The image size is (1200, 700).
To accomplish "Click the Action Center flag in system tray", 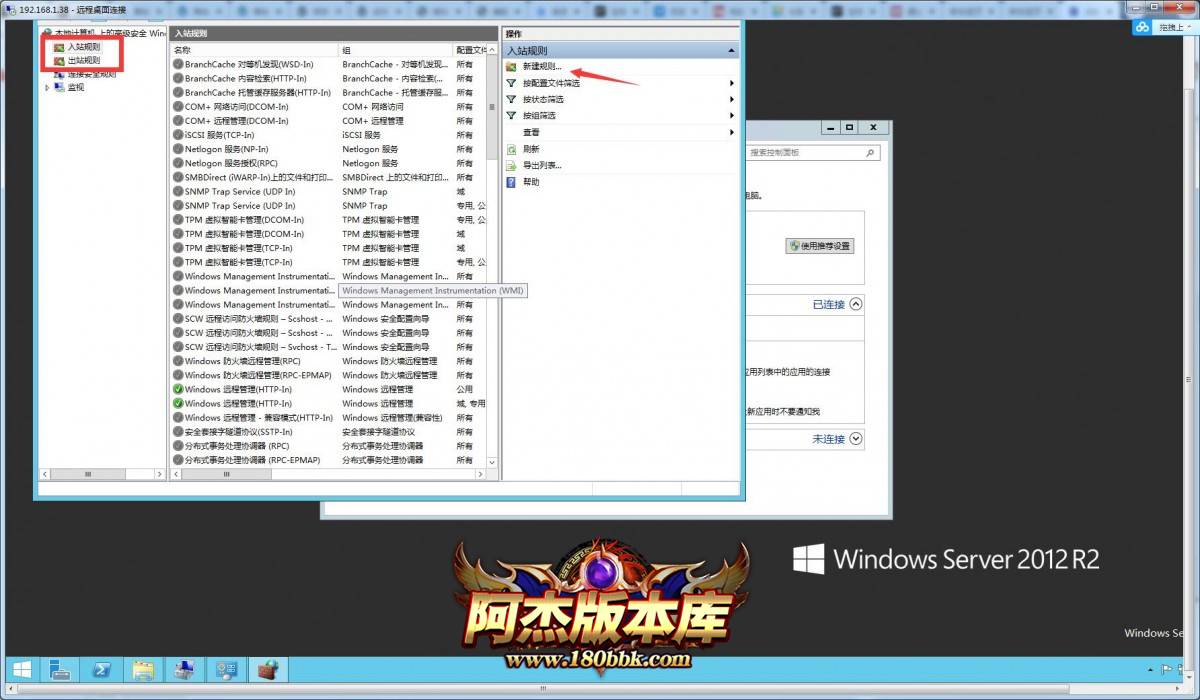I will [x=1166, y=670].
